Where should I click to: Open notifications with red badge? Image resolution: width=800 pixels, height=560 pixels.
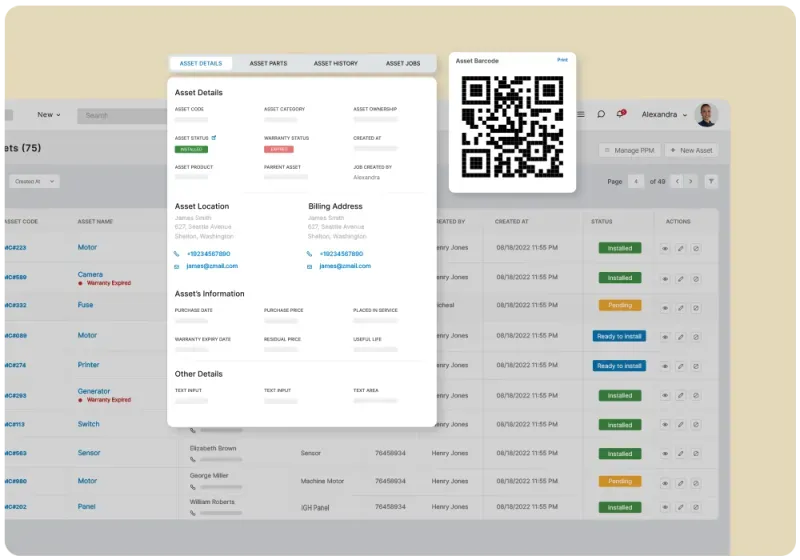coord(621,114)
